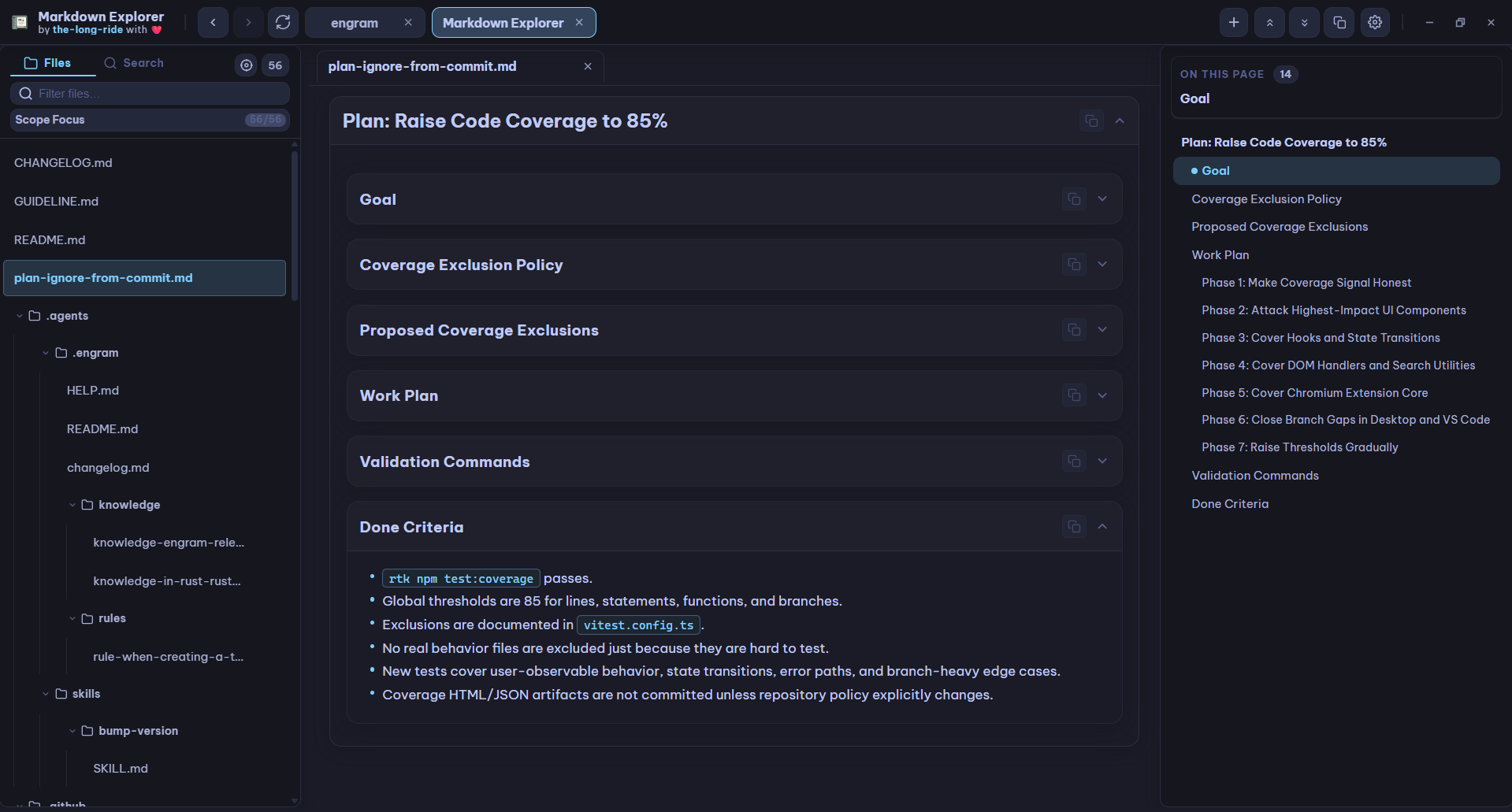Open knowledge-engram-rele... file
This screenshot has height=812, width=1512.
coord(169,543)
